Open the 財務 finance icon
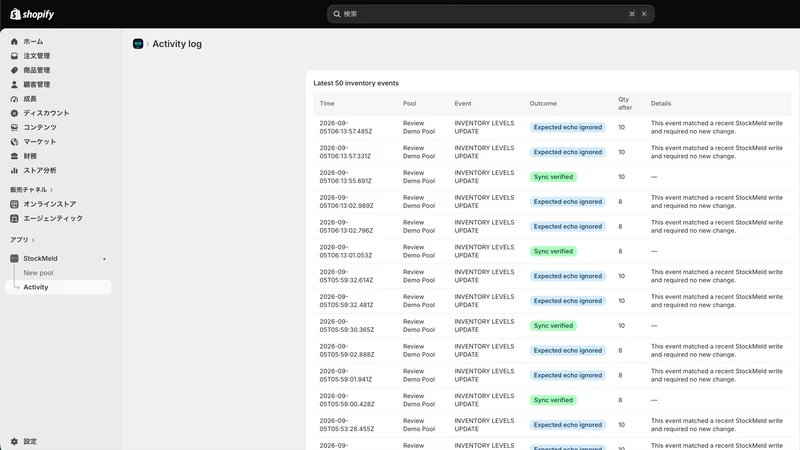800x450 pixels. tap(14, 156)
